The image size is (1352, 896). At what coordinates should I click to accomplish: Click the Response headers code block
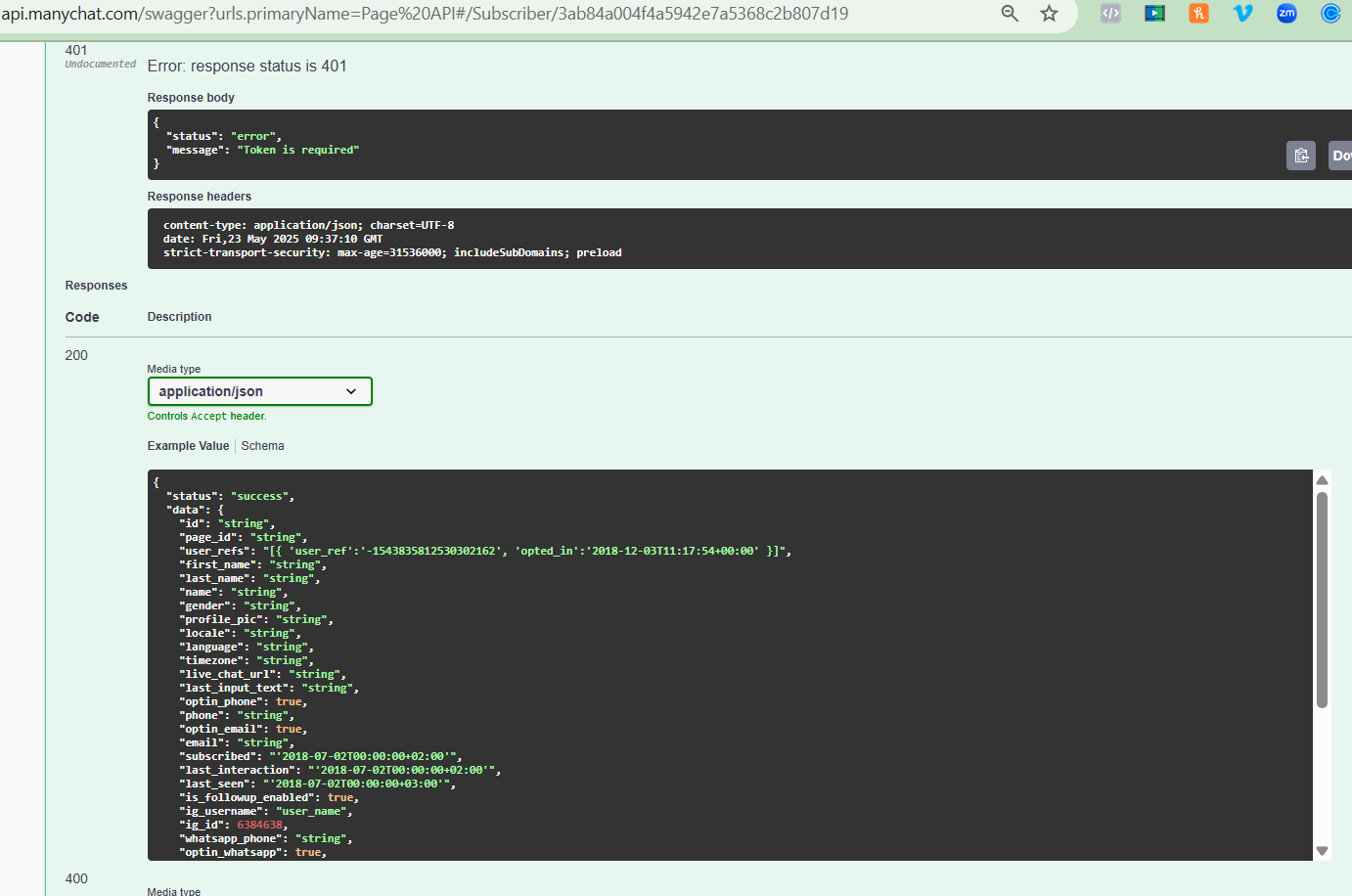[749, 239]
